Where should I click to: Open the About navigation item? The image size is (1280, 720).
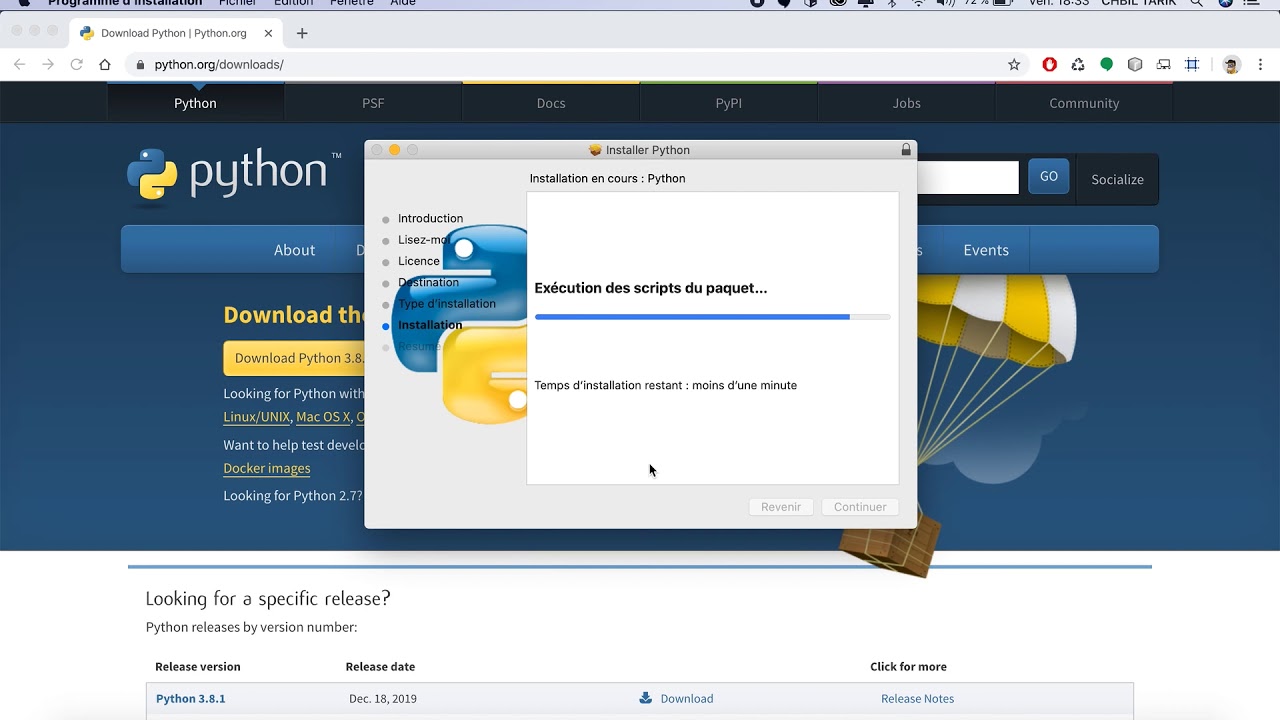(x=294, y=250)
